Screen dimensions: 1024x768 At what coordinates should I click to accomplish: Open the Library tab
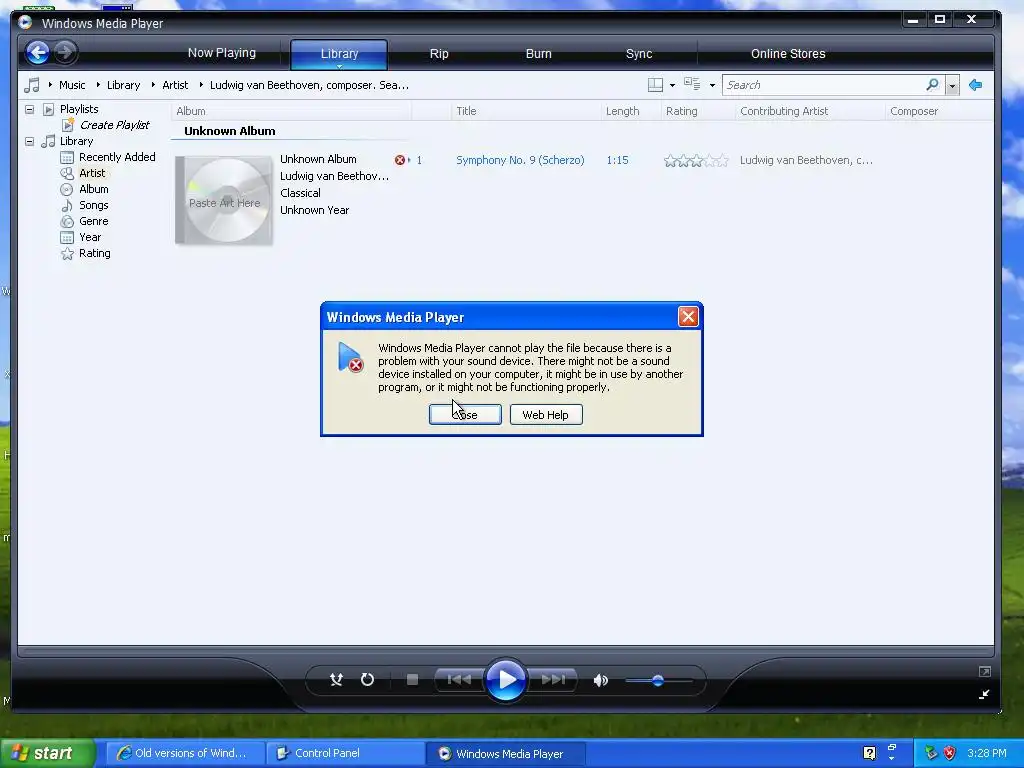pyautogui.click(x=339, y=54)
